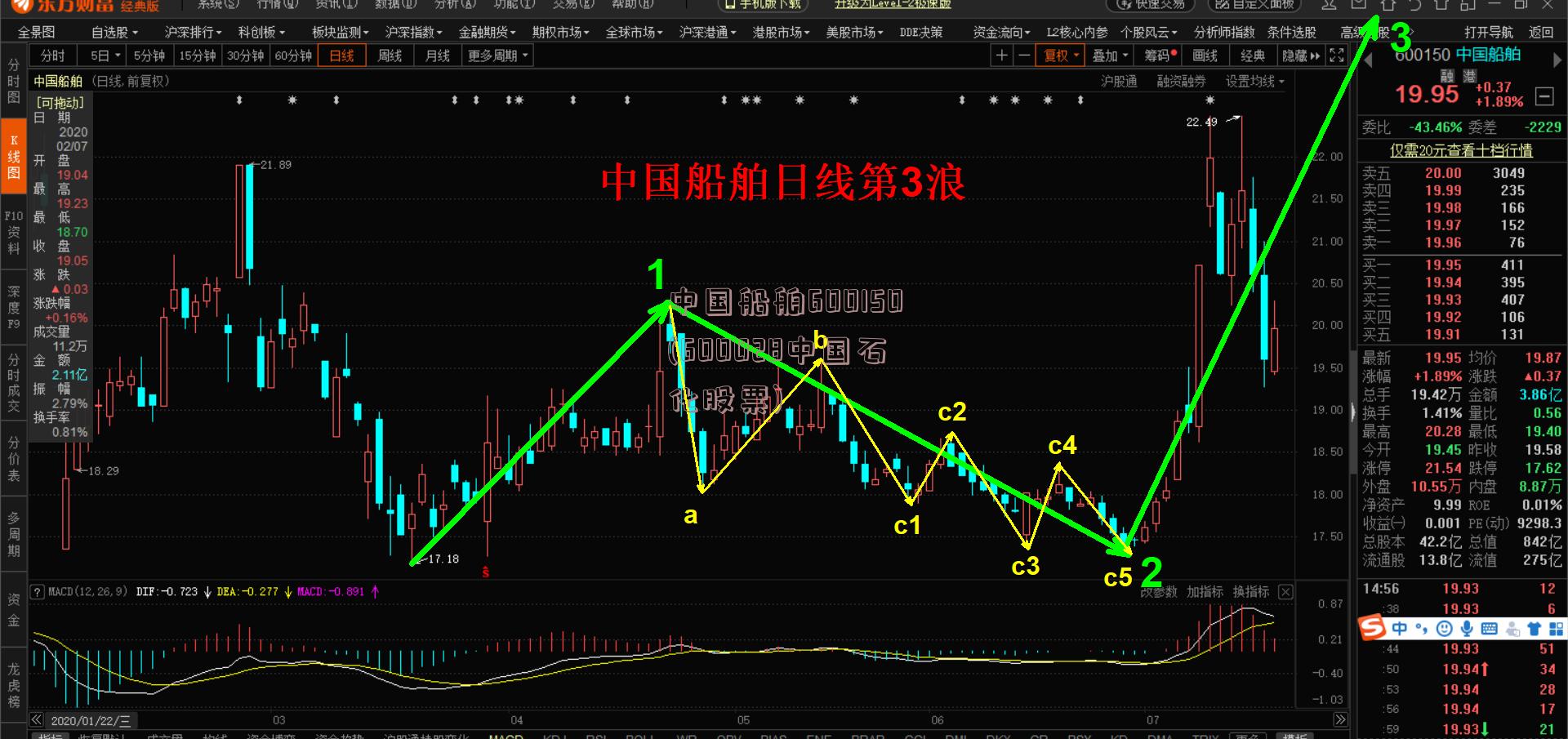Image resolution: width=1568 pixels, height=739 pixels.
Task: Expand 更多周期 dropdown
Action: point(497,56)
